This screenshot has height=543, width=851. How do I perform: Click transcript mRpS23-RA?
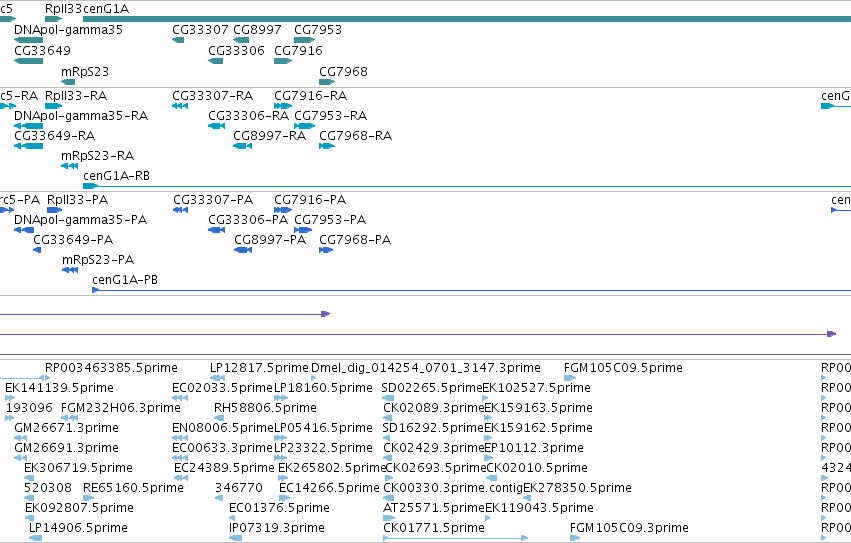pos(69,166)
